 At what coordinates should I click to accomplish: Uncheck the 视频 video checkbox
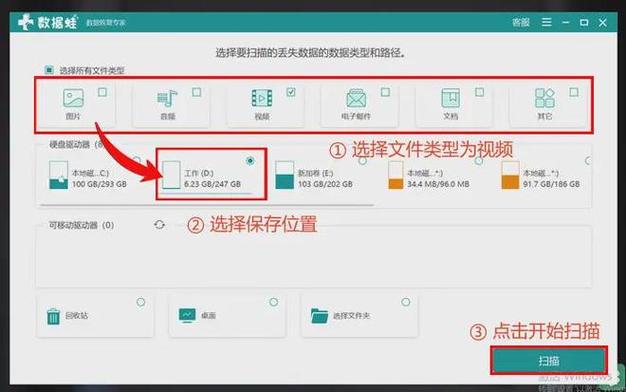click(x=291, y=92)
